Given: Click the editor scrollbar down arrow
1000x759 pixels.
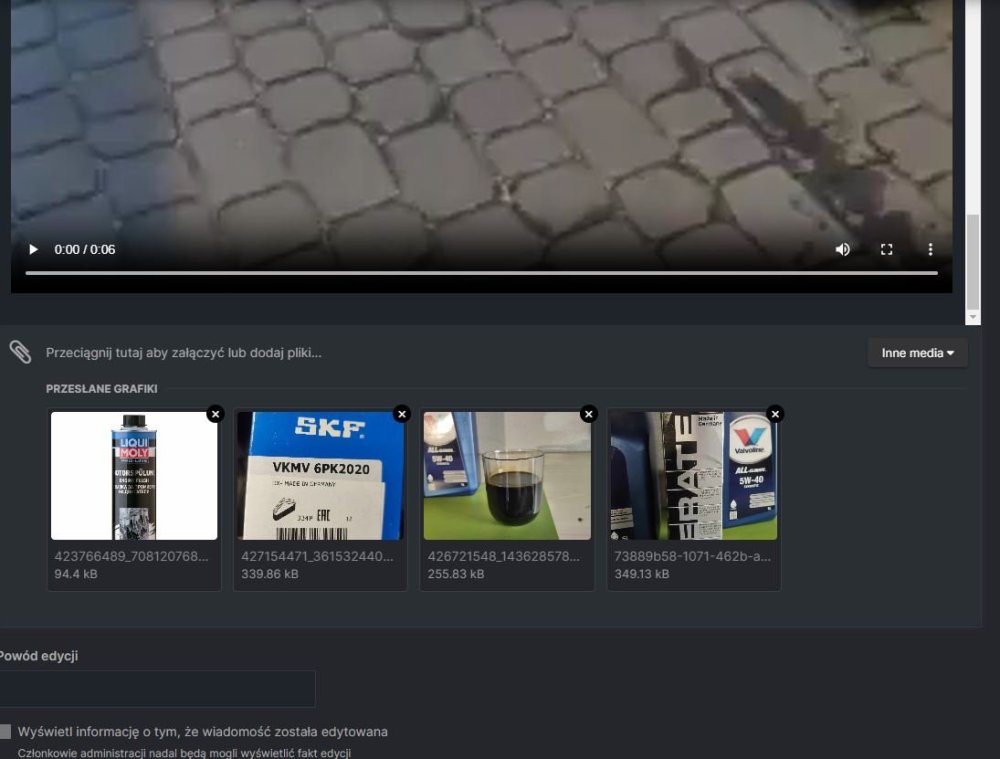Looking at the screenshot, I should 973,316.
